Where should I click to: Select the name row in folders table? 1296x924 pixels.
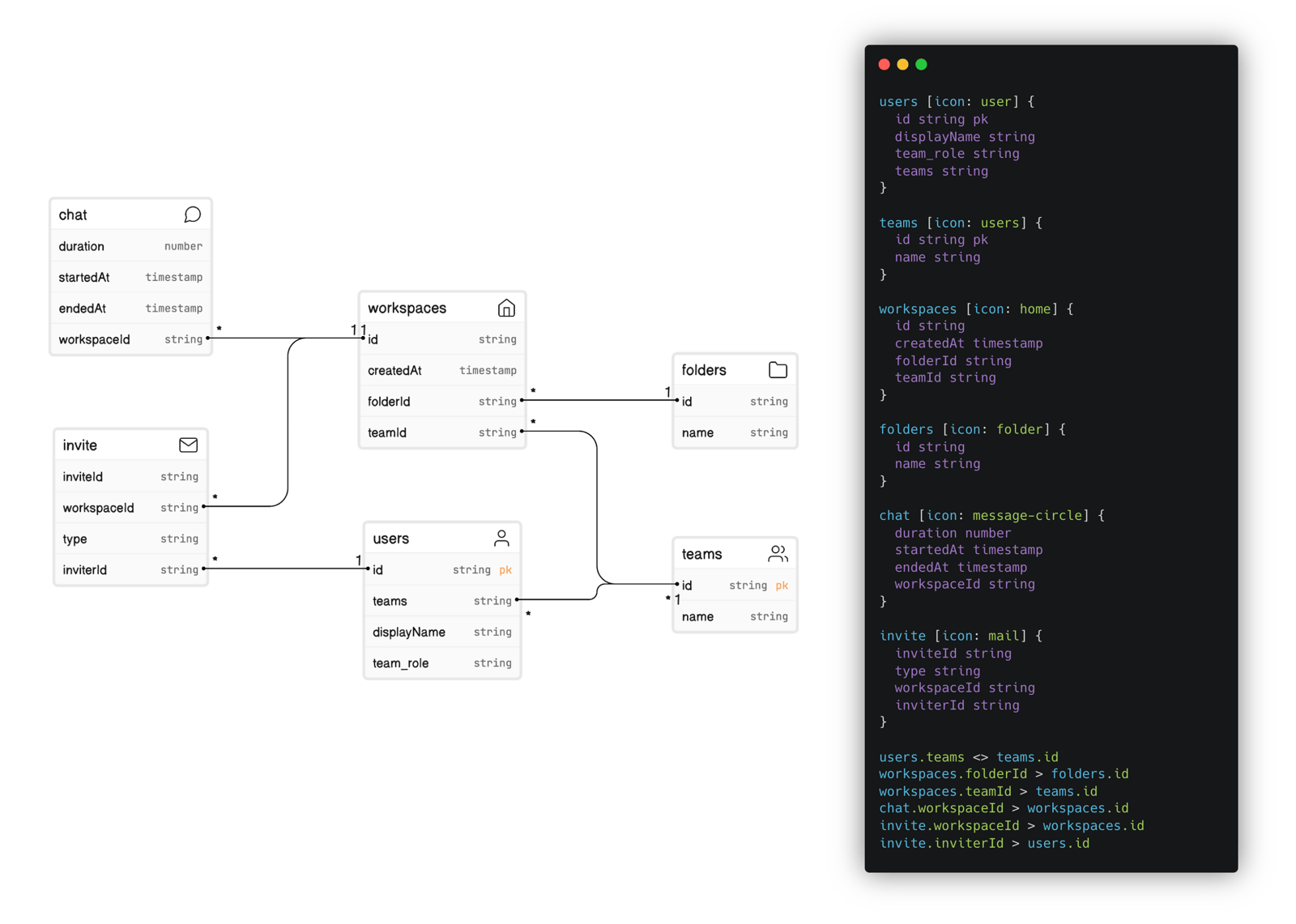735,432
